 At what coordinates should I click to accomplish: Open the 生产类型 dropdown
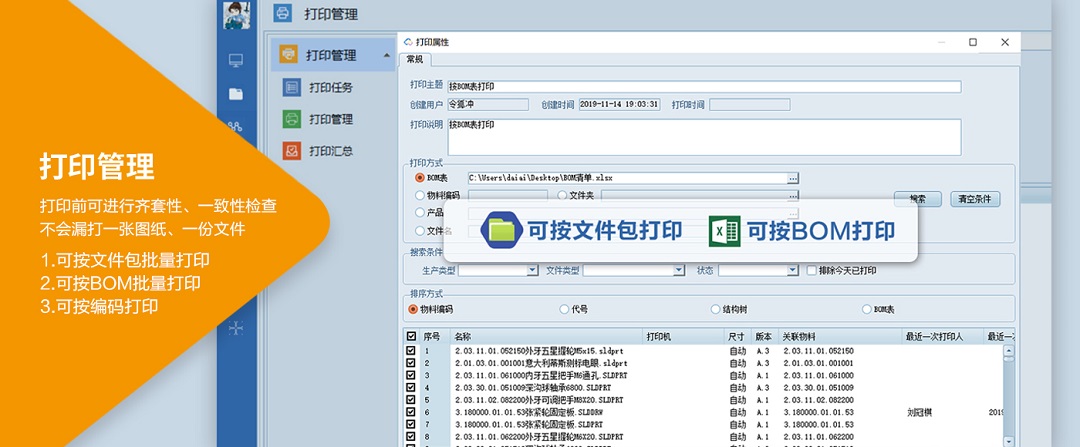click(532, 271)
